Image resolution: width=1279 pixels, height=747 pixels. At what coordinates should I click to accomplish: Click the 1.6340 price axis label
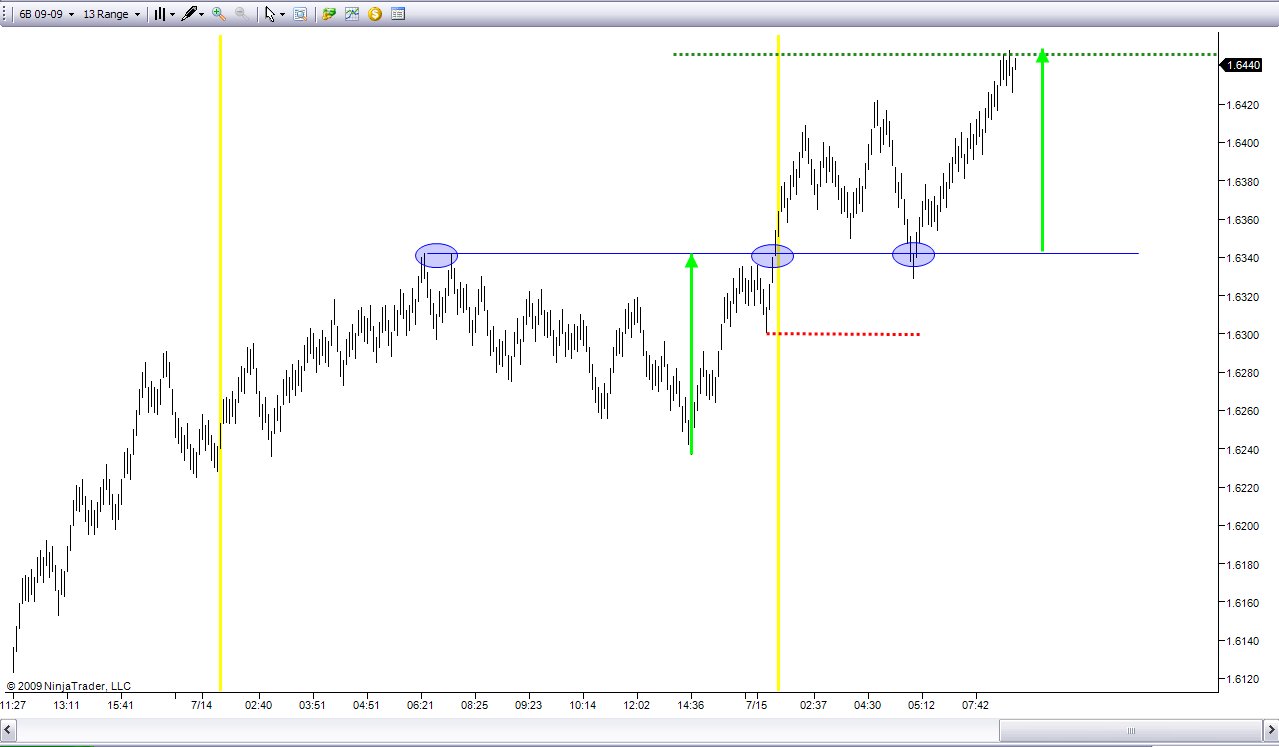[1241, 258]
